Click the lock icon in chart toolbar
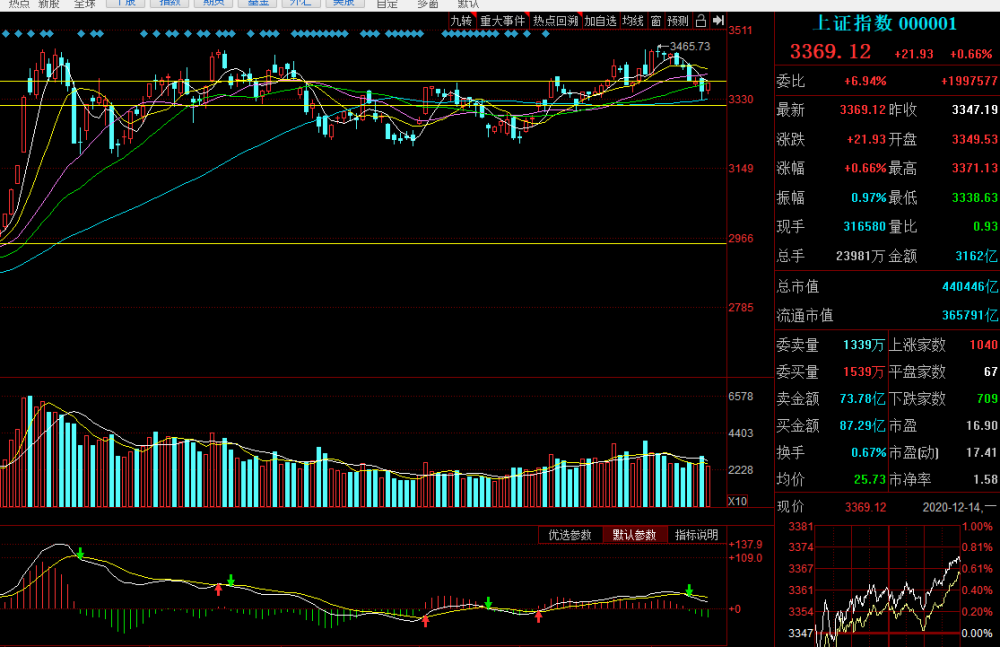Image resolution: width=1000 pixels, height=647 pixels. [x=700, y=20]
